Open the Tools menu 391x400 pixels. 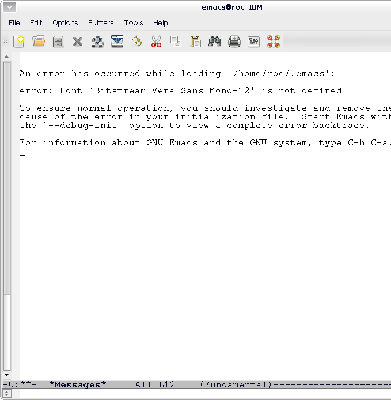[134, 23]
